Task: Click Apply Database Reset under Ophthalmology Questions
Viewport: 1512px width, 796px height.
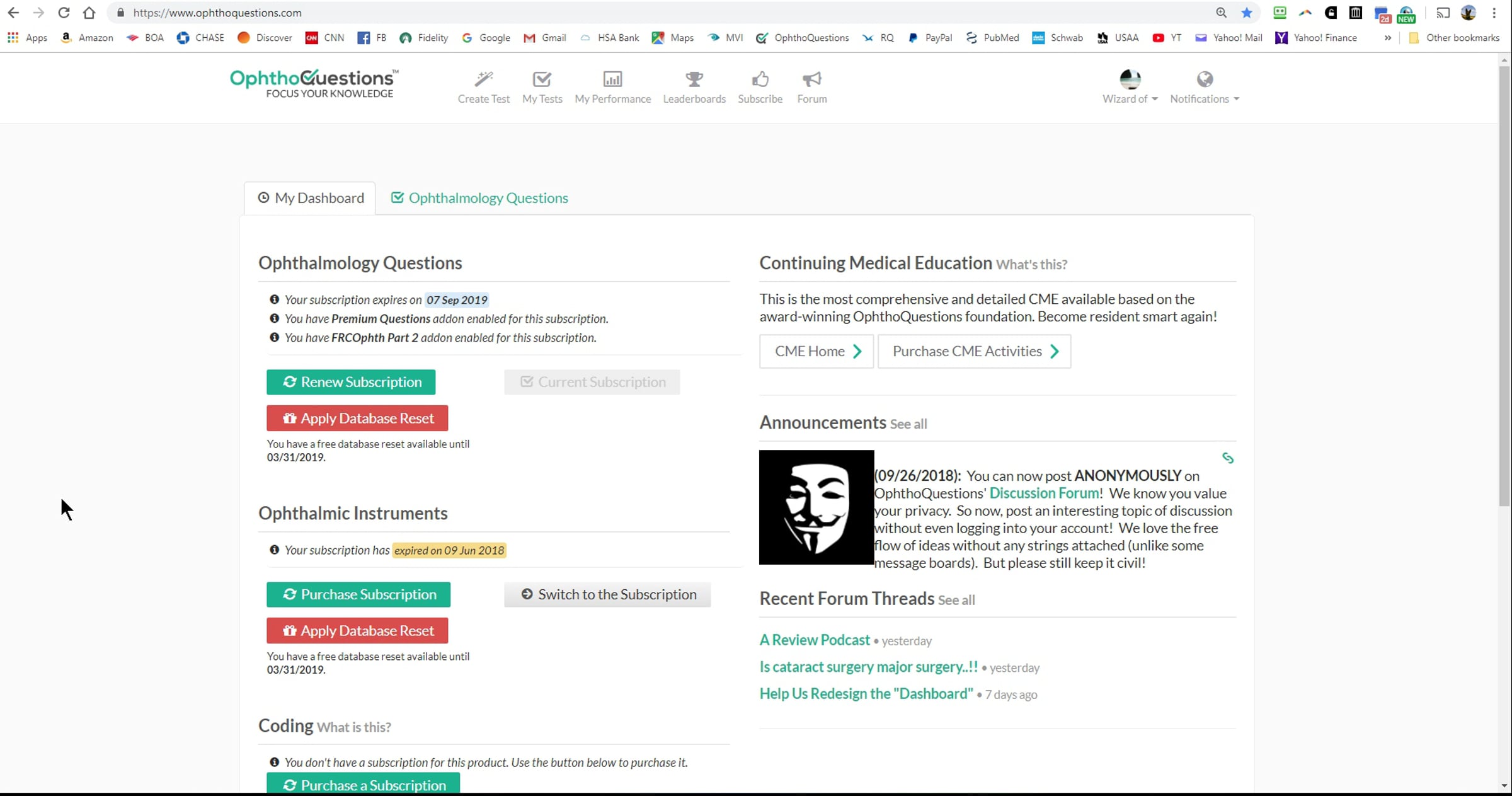Action: click(357, 418)
